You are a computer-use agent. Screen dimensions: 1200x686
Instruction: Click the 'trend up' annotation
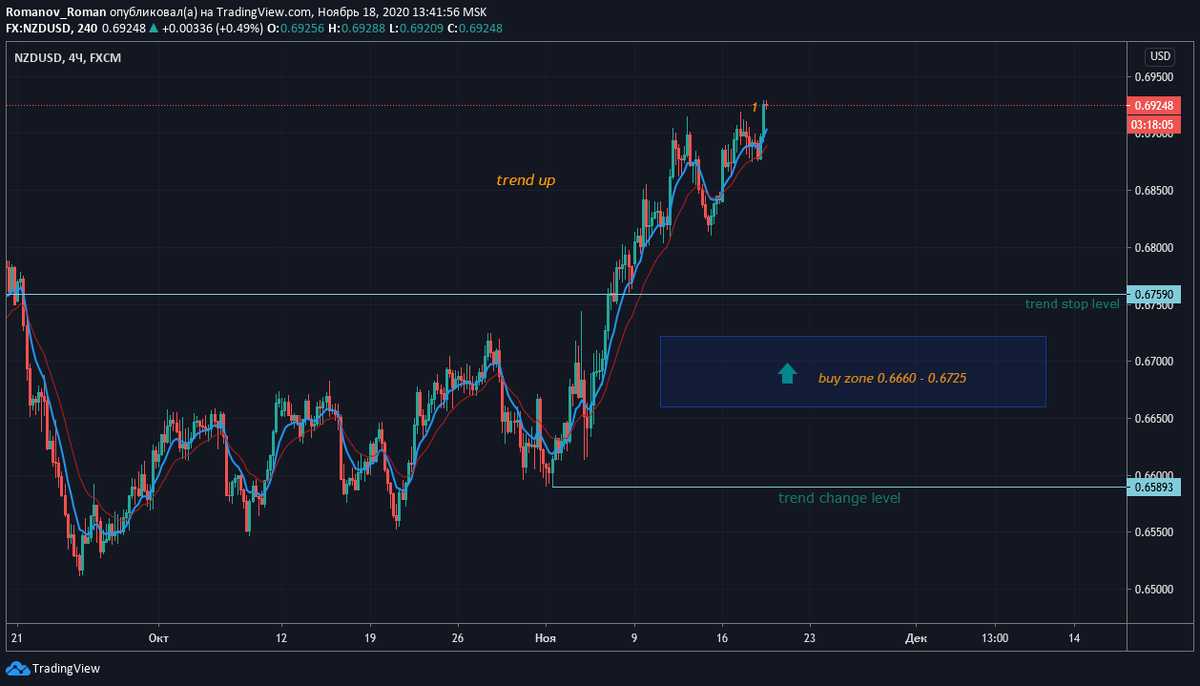coord(525,181)
